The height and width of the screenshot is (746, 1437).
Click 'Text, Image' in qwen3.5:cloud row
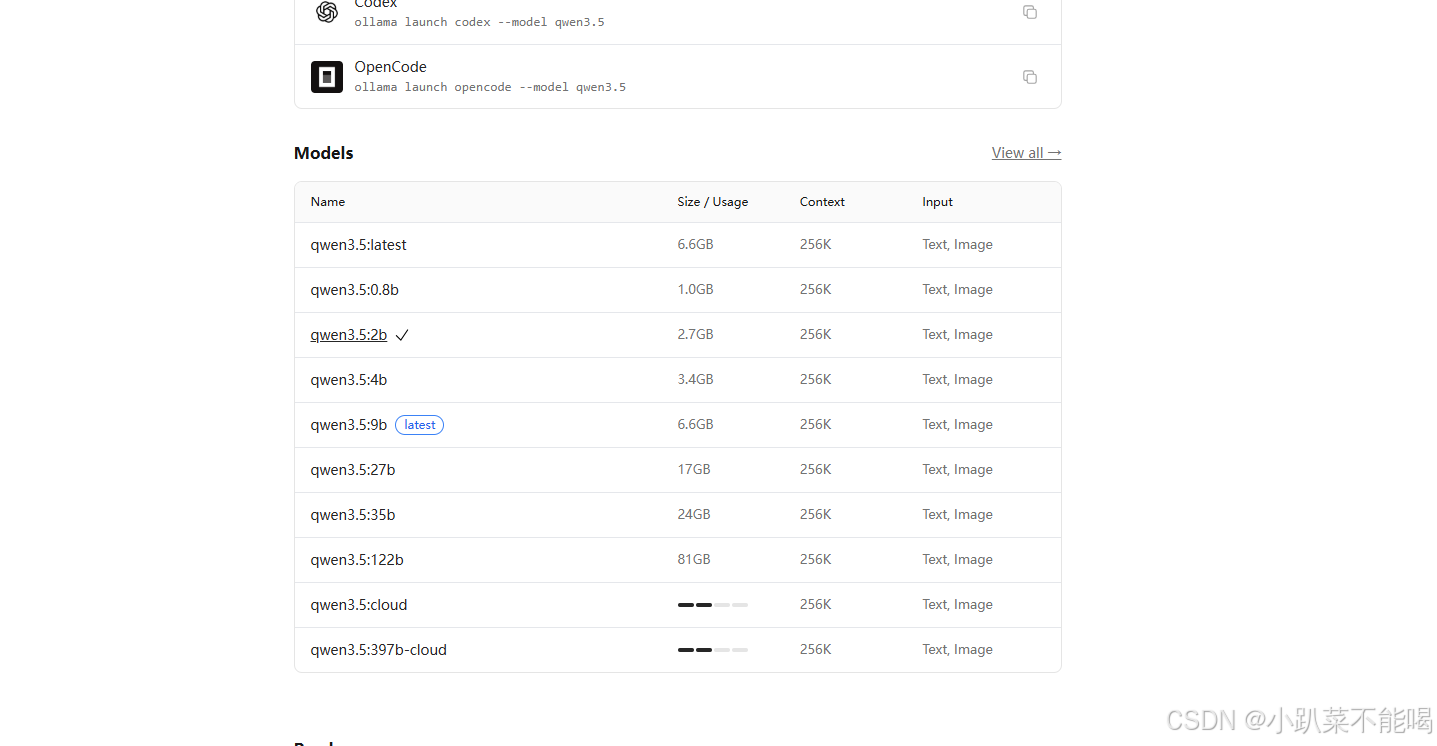tap(958, 605)
